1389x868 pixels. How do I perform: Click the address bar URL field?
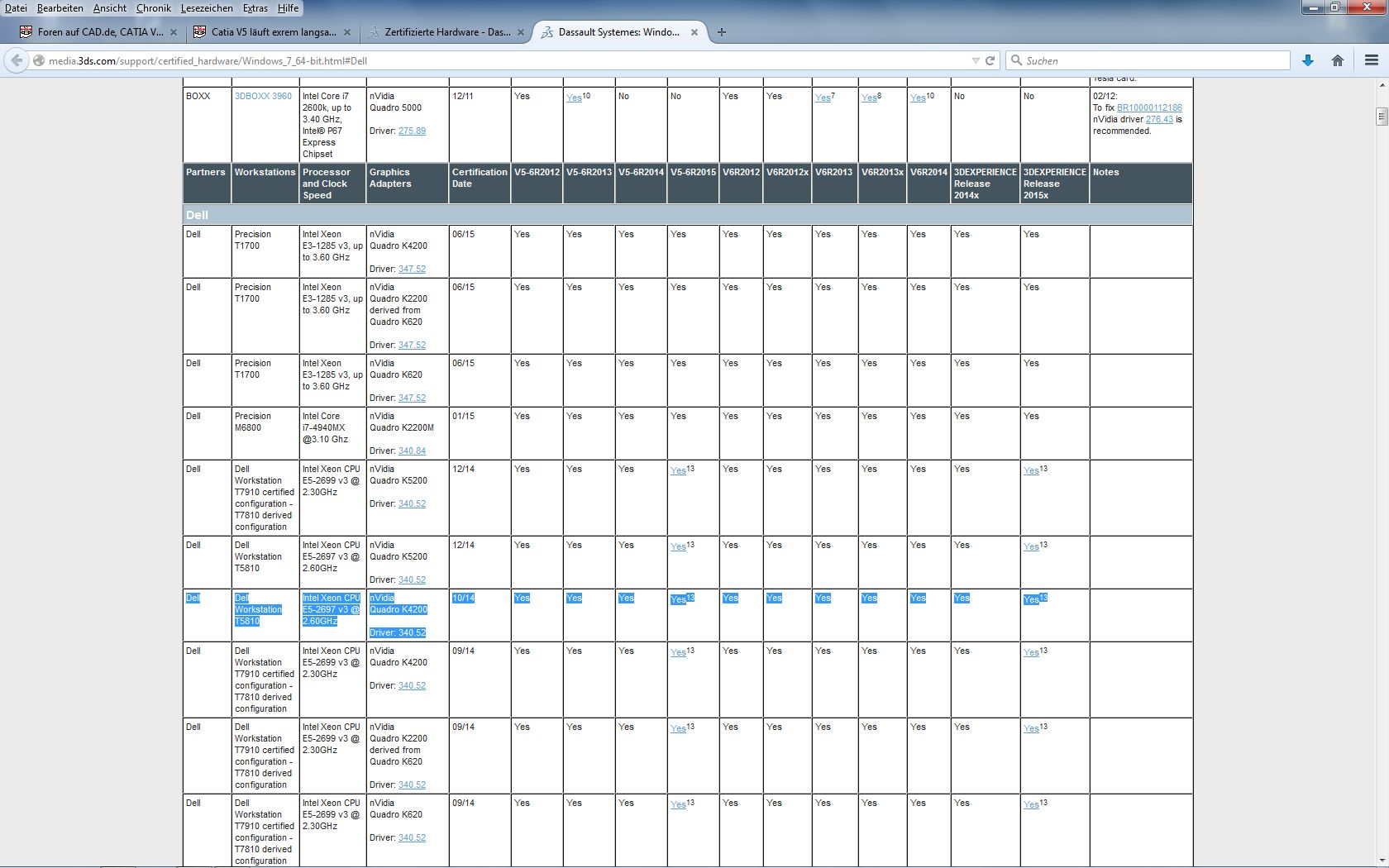coord(504,60)
